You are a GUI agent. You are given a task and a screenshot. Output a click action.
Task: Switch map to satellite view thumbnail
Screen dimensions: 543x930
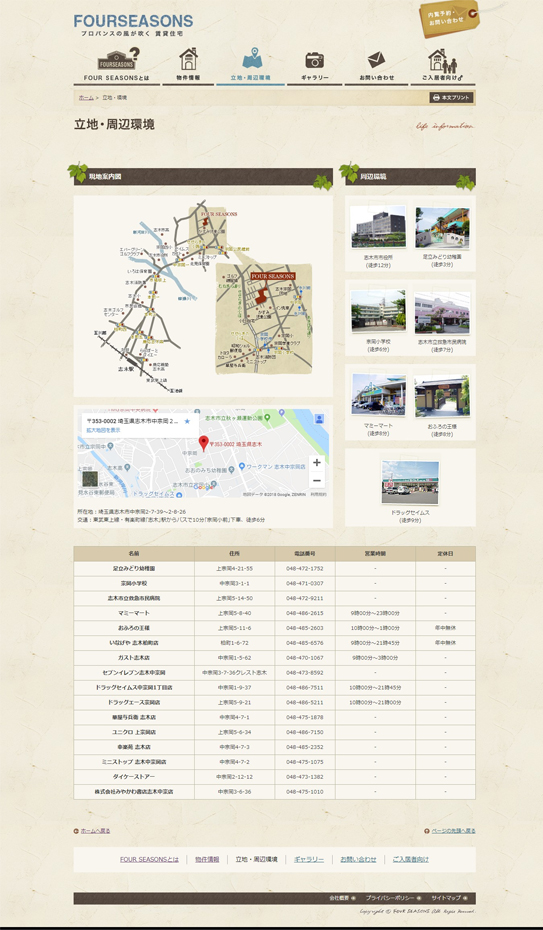click(x=90, y=478)
